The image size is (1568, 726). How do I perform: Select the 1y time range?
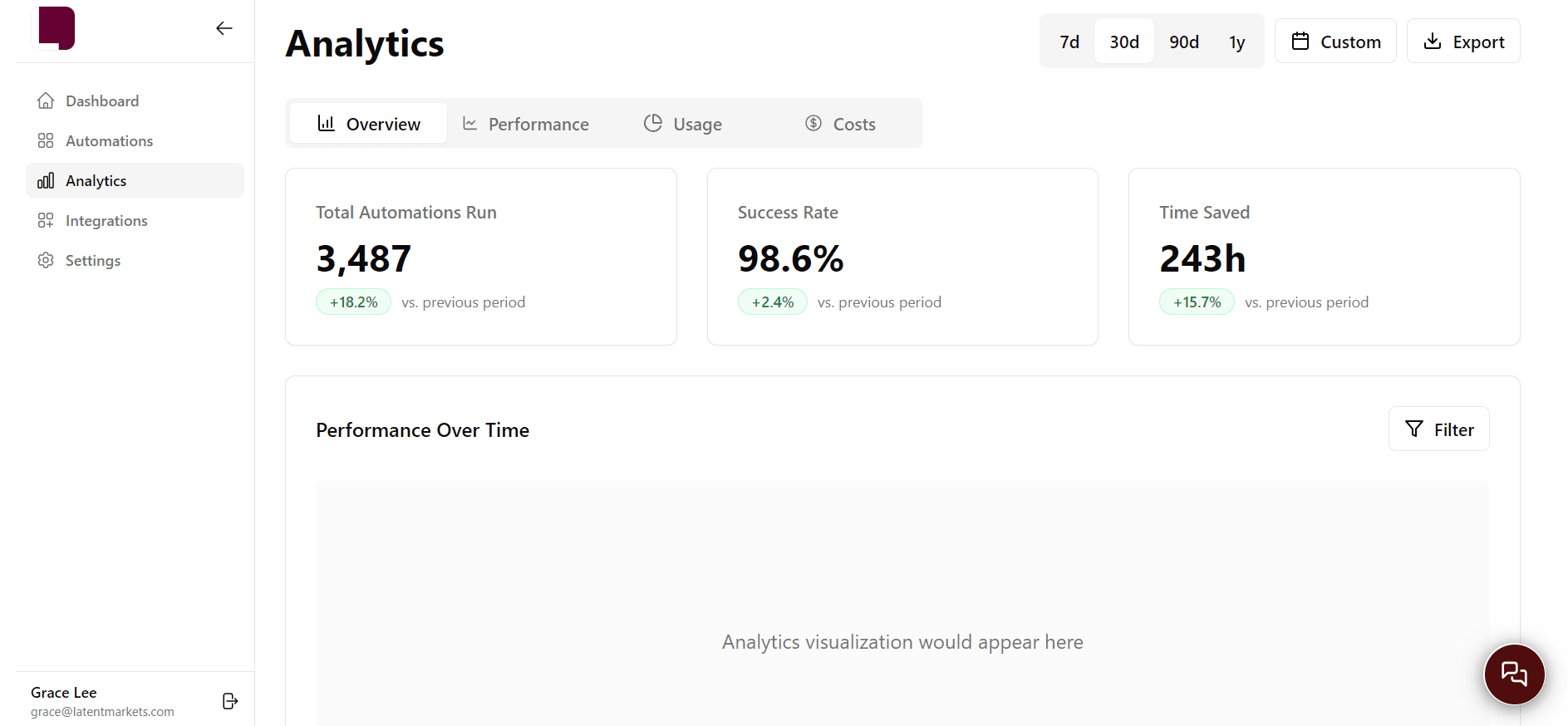pos(1236,41)
